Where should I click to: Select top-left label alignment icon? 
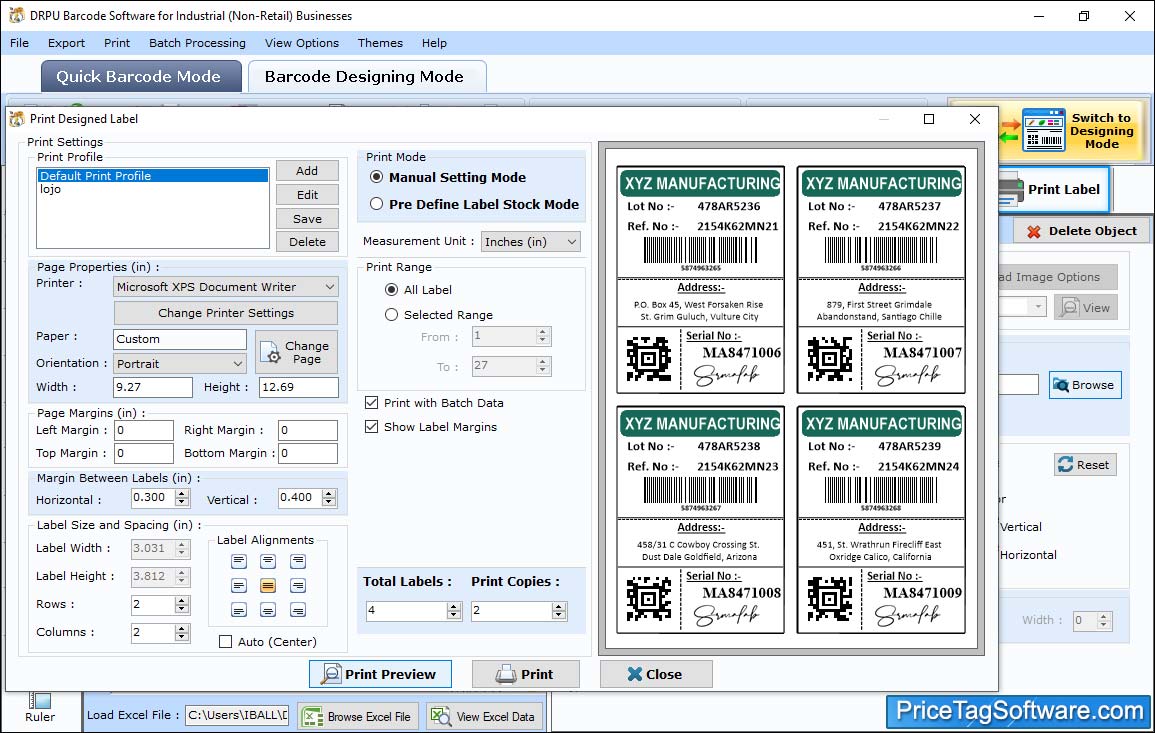pyautogui.click(x=239, y=562)
